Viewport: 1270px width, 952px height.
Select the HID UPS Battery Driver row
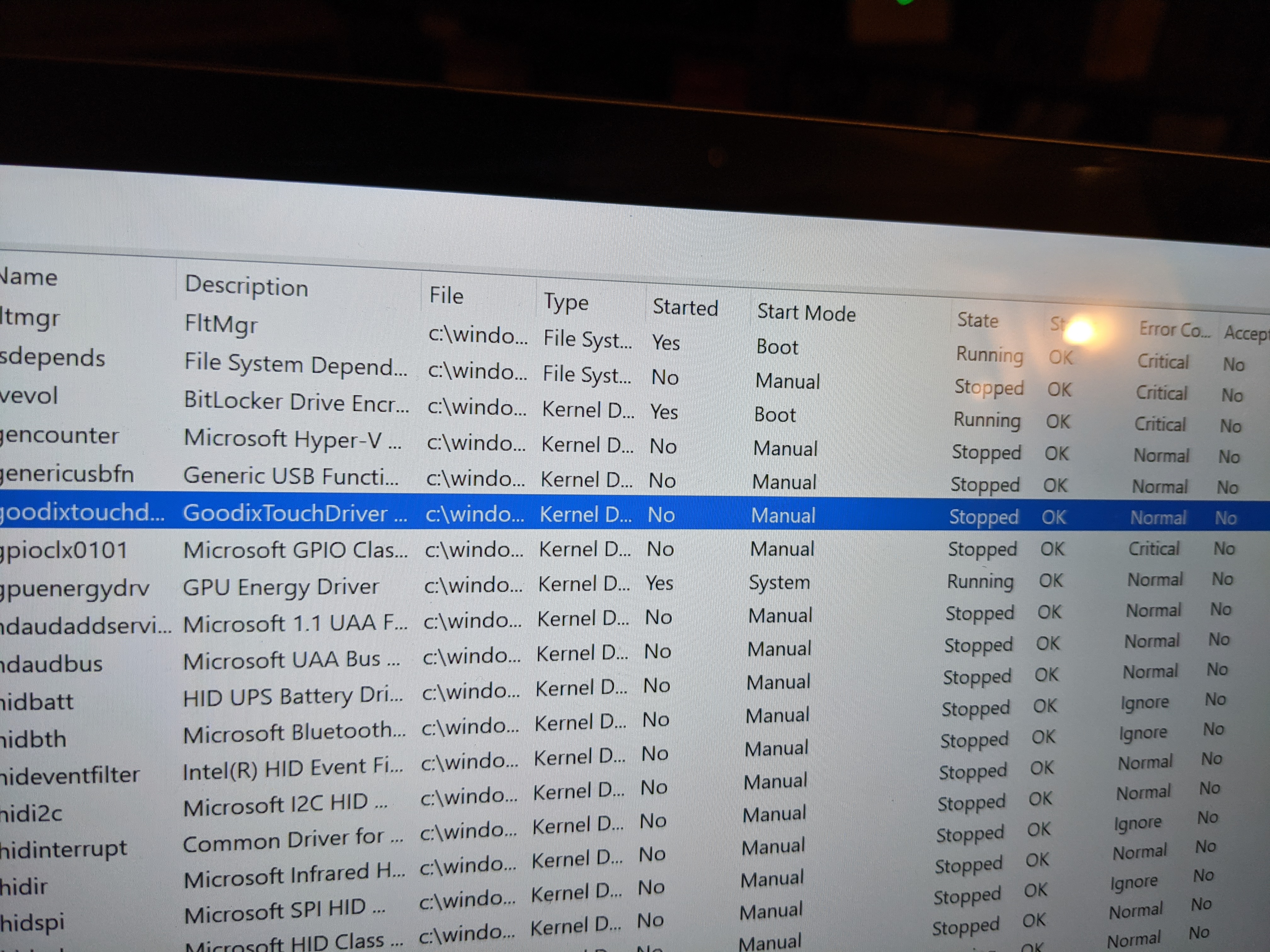(292, 697)
